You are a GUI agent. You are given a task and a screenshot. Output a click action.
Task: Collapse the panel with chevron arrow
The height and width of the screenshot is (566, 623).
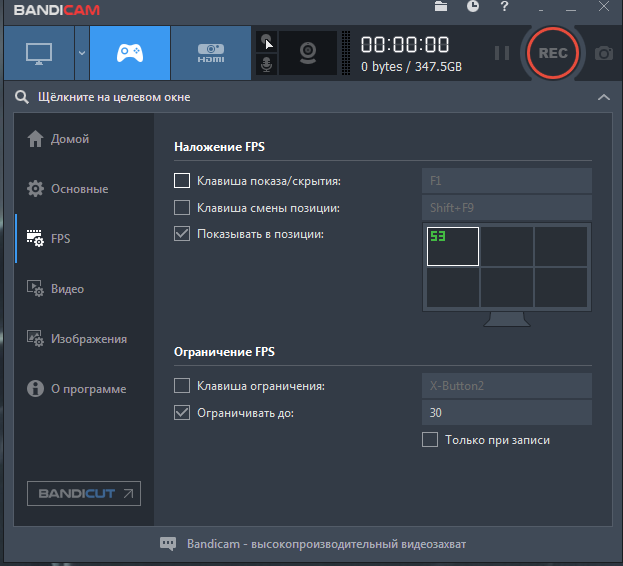click(604, 97)
